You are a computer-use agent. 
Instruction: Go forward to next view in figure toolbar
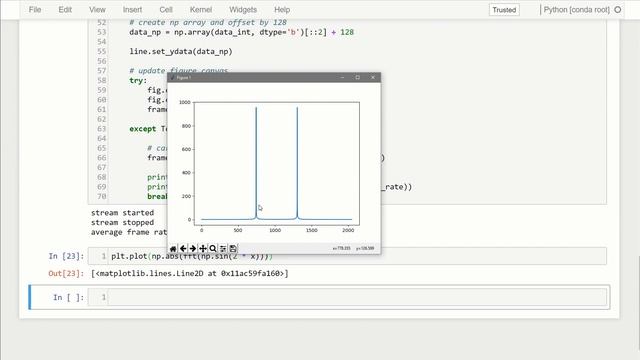click(193, 249)
